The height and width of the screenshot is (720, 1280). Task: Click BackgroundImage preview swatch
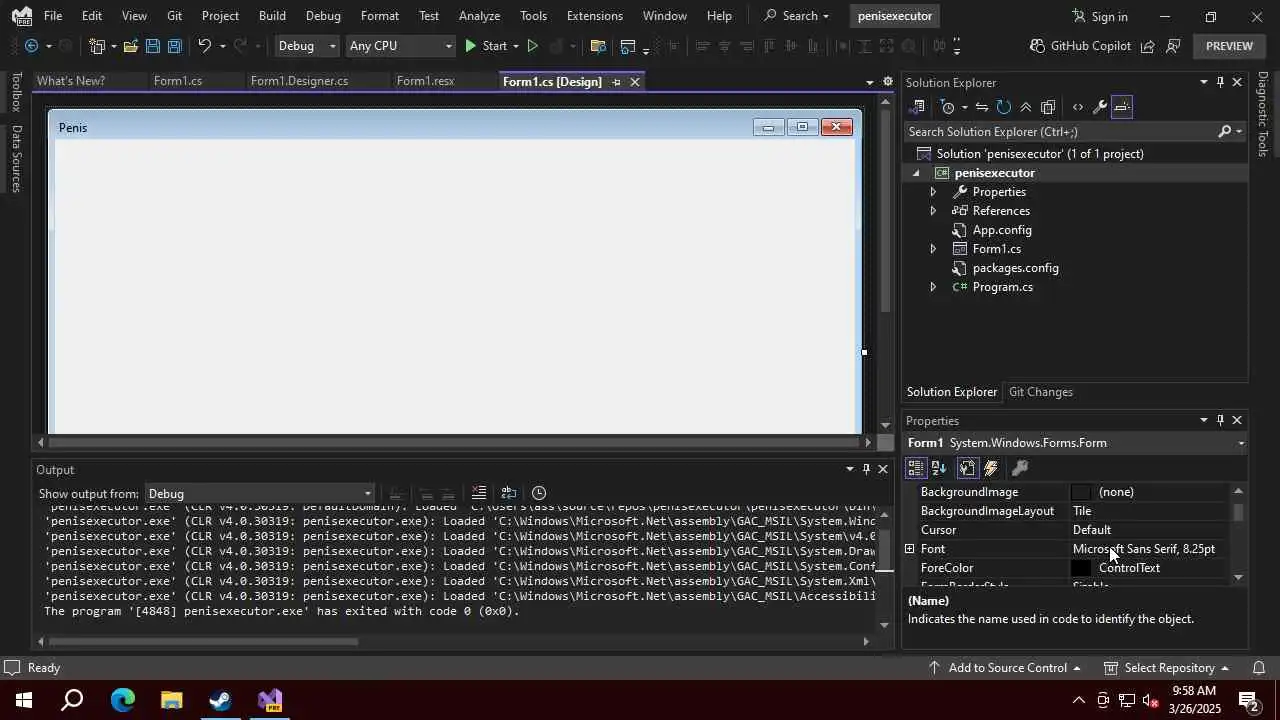[1081, 492]
